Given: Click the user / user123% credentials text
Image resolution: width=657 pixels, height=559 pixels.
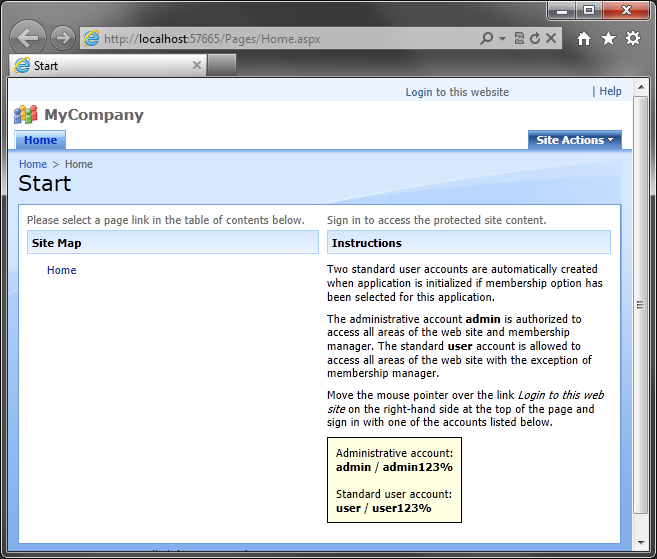Looking at the screenshot, I should tap(383, 508).
